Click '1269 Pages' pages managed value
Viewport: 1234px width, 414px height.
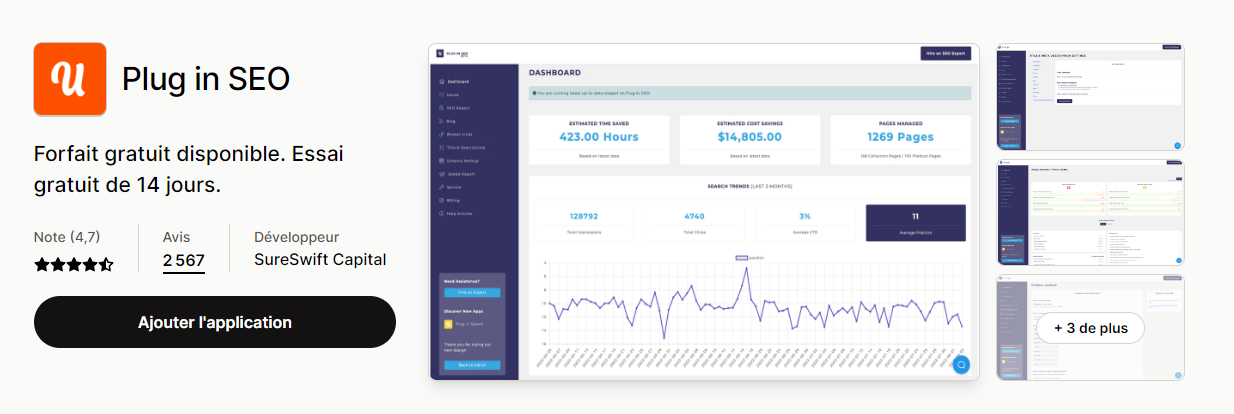[x=901, y=137]
